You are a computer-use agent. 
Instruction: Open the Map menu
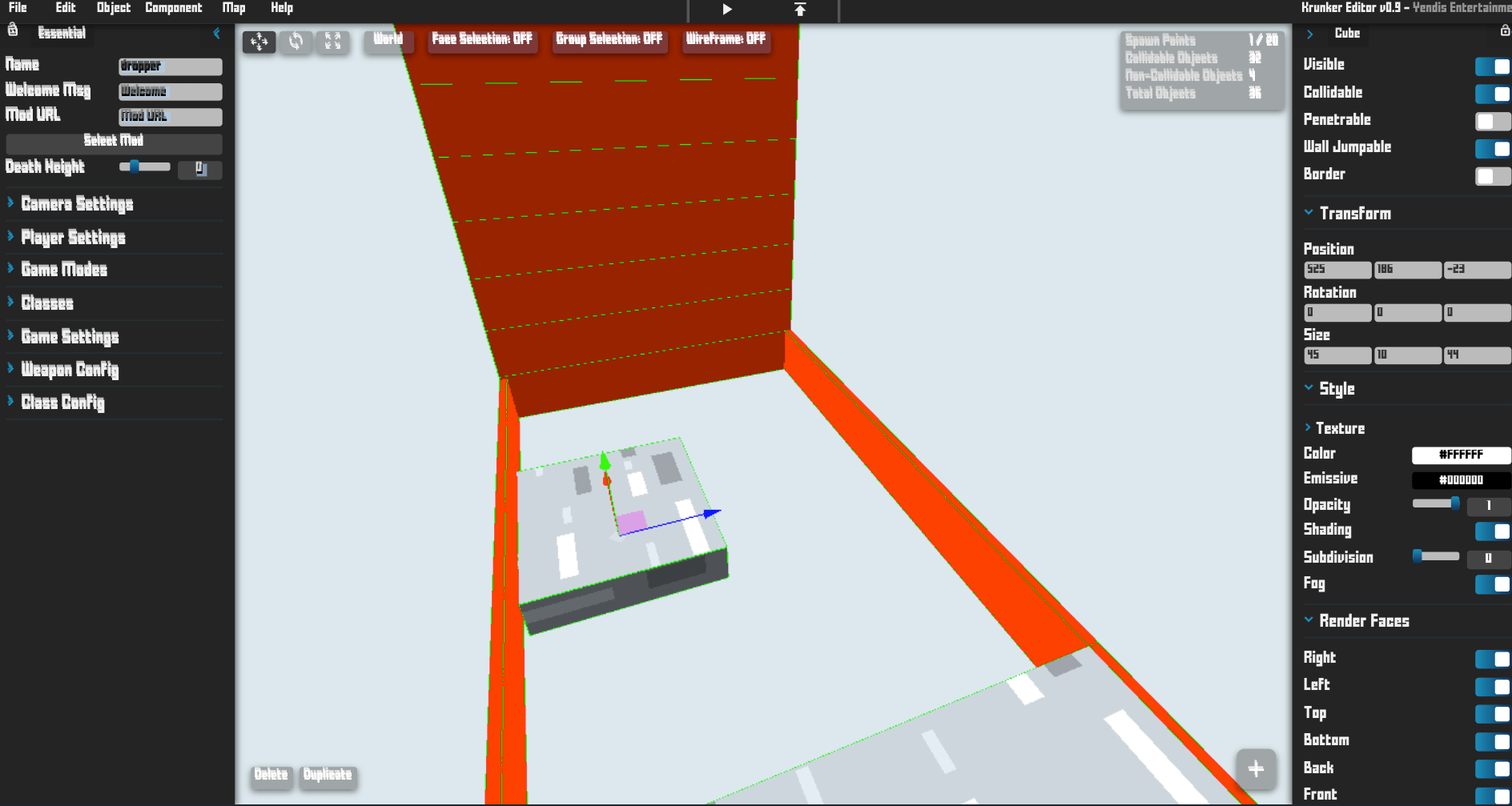click(233, 8)
